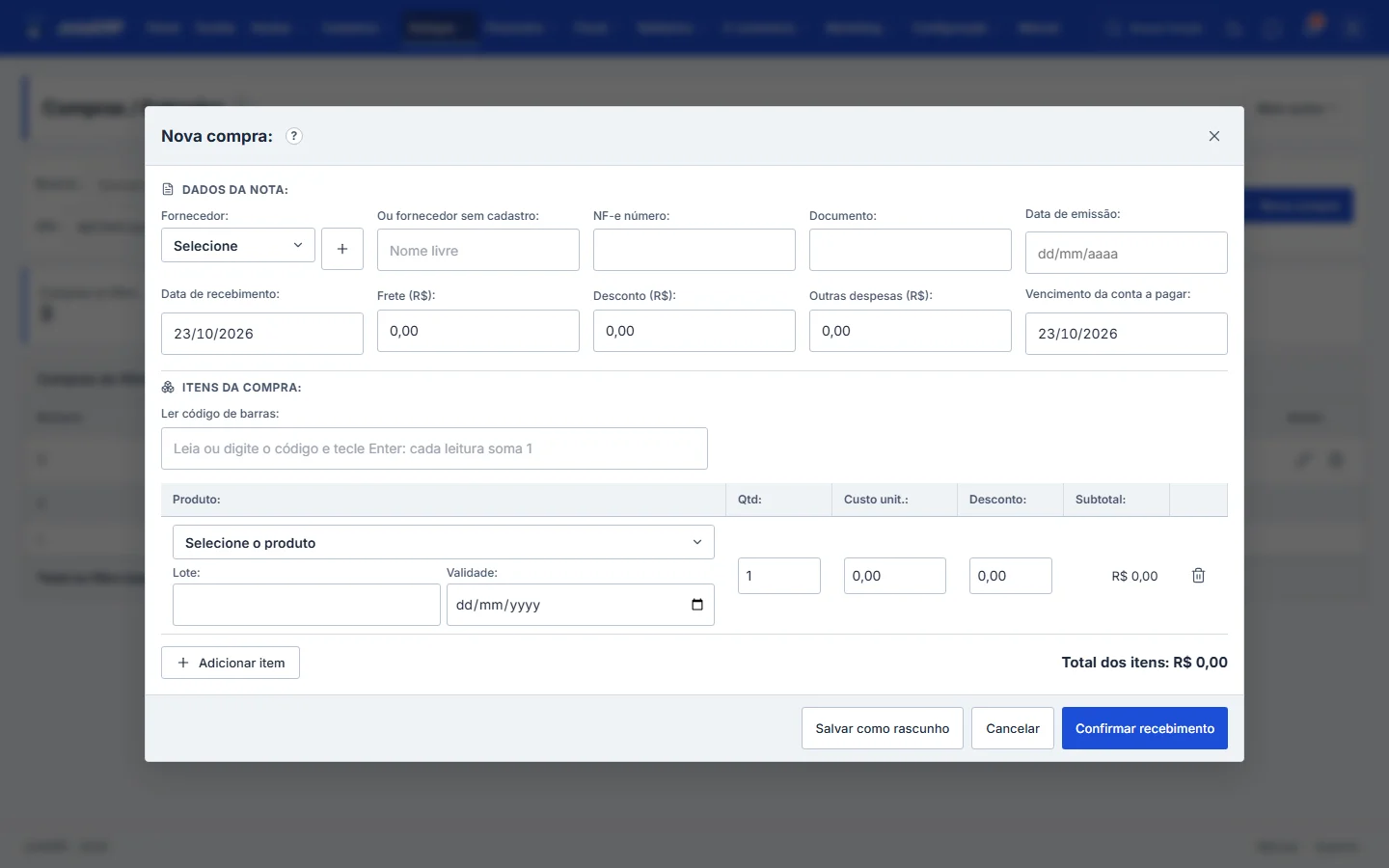Image resolution: width=1389 pixels, height=868 pixels.
Task: Click the Frete (R$) amount field
Action: click(x=478, y=331)
